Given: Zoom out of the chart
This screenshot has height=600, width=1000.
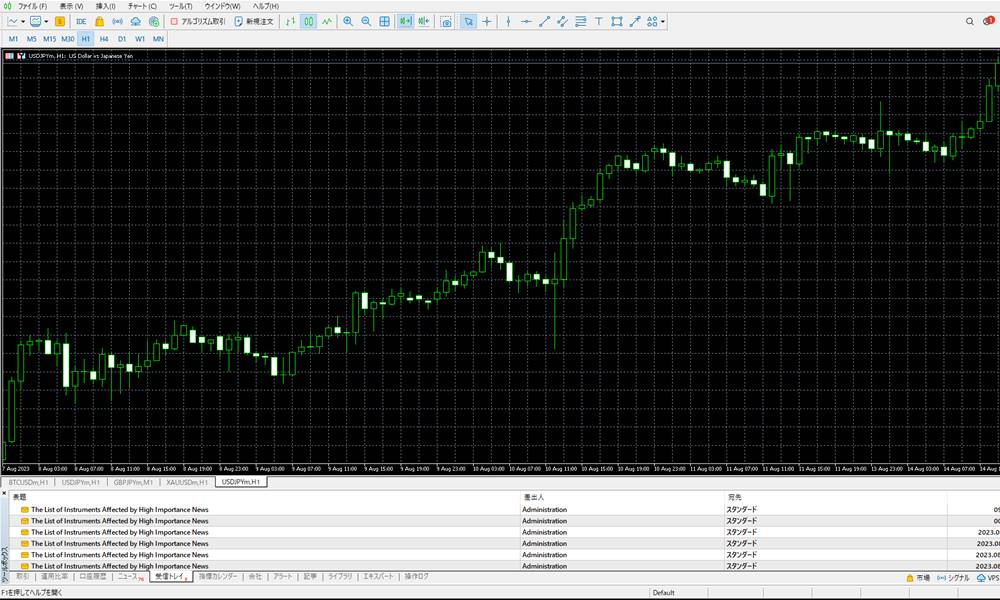Looking at the screenshot, I should coord(366,21).
